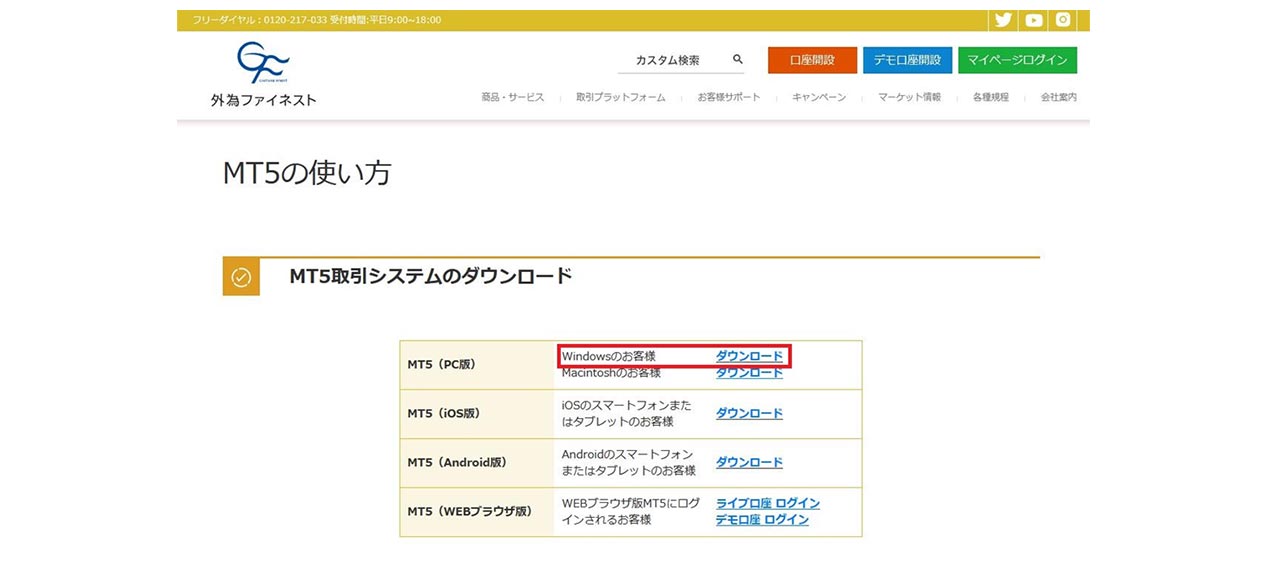The image size is (1266, 576).
Task: Click the MT5（PC版） table cell
Action: click(x=477, y=365)
